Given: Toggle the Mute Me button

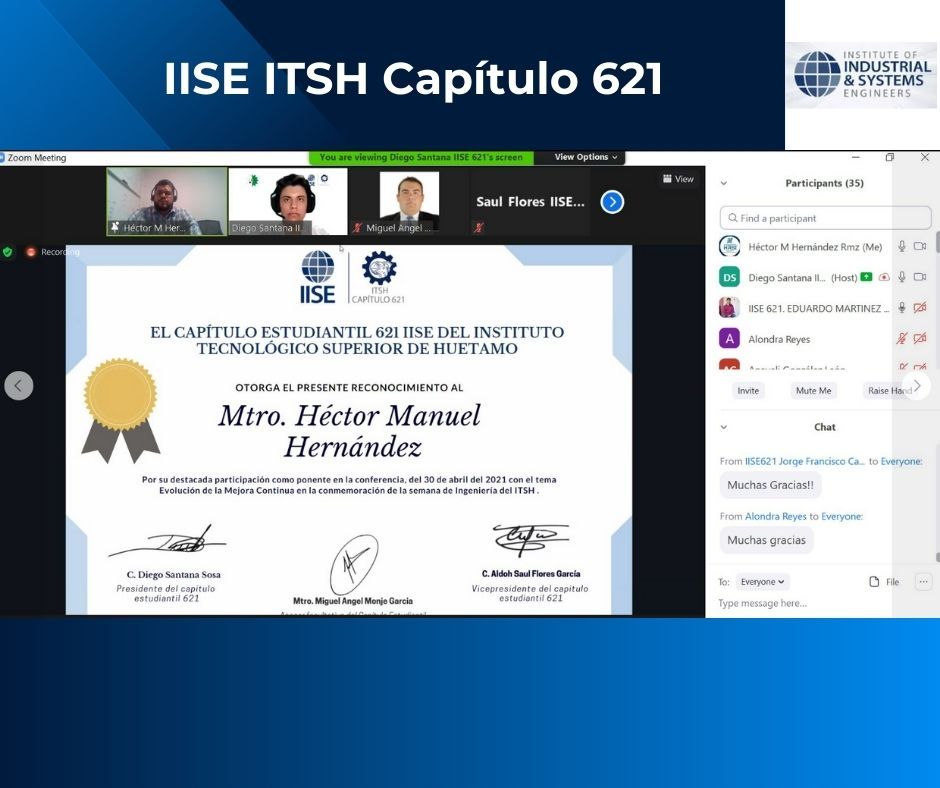Looking at the screenshot, I should coord(812,391).
